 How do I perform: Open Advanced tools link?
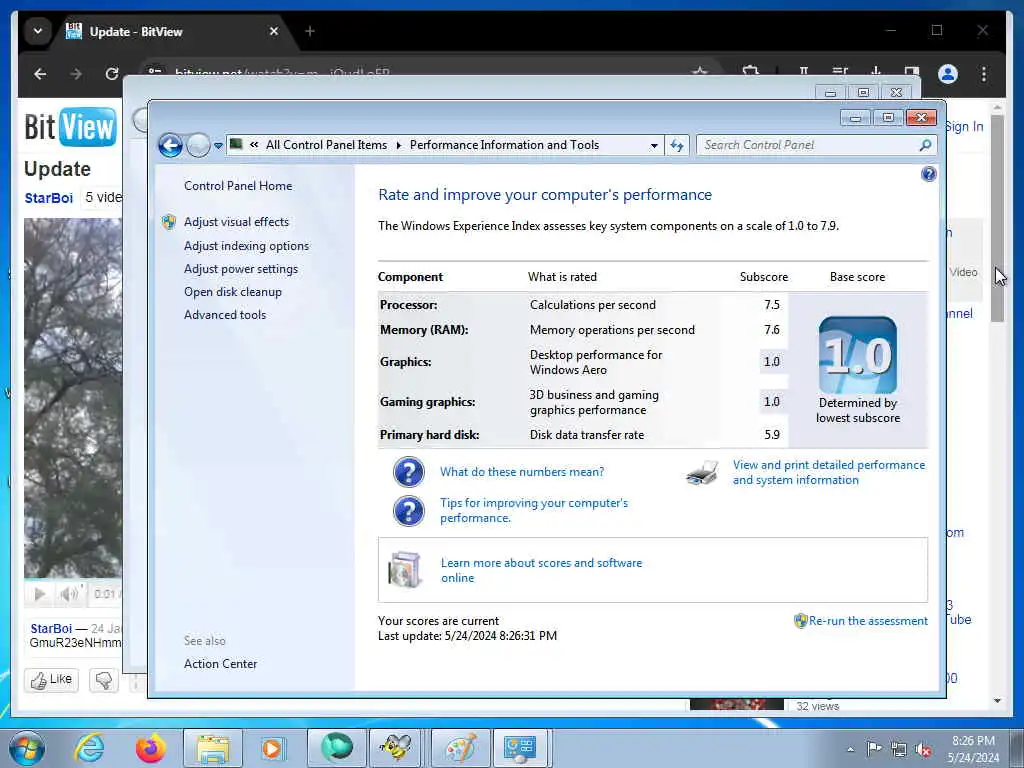coord(225,315)
